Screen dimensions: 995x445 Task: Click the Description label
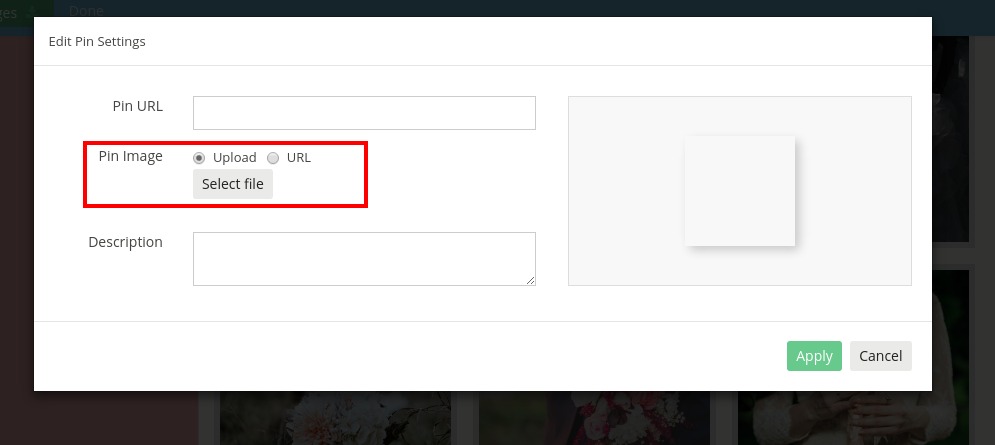pos(126,242)
